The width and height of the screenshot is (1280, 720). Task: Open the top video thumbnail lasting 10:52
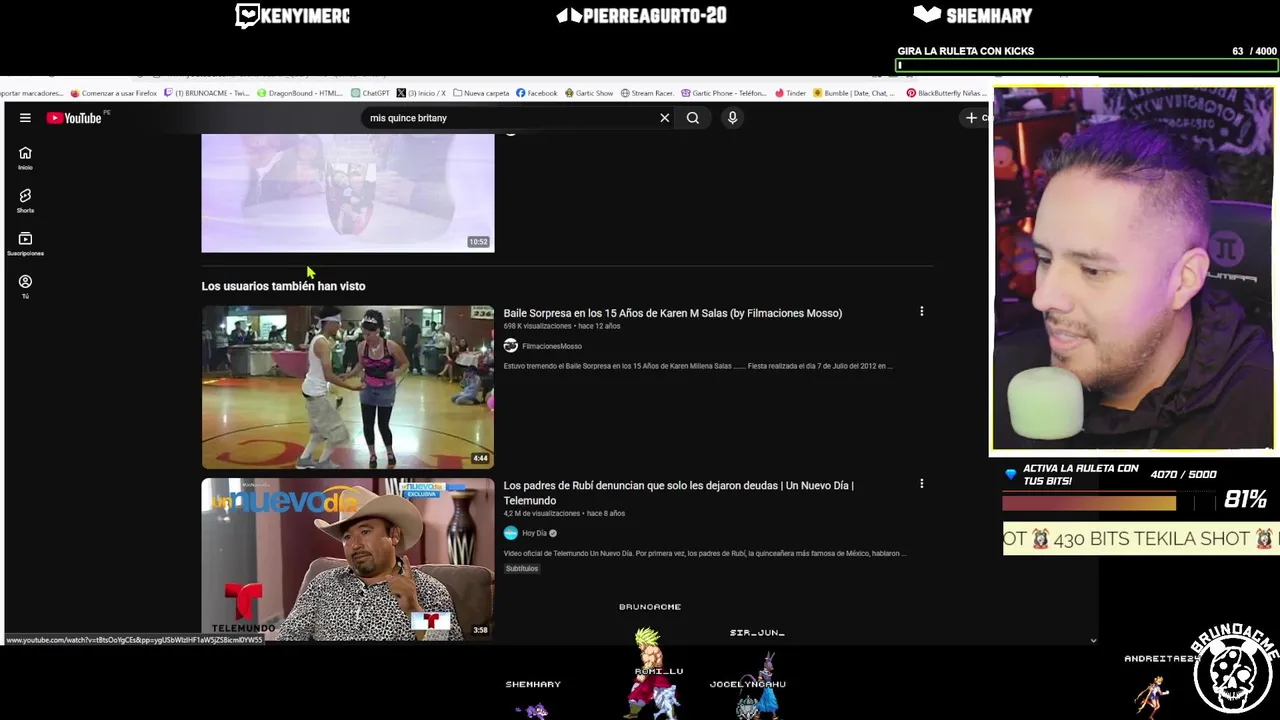tap(347, 193)
